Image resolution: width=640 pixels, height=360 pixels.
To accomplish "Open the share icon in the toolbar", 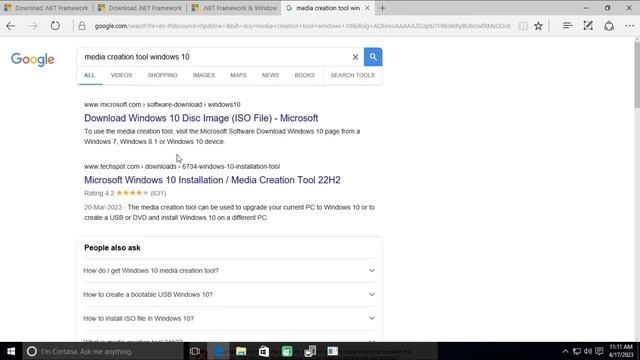I will coord(609,26).
